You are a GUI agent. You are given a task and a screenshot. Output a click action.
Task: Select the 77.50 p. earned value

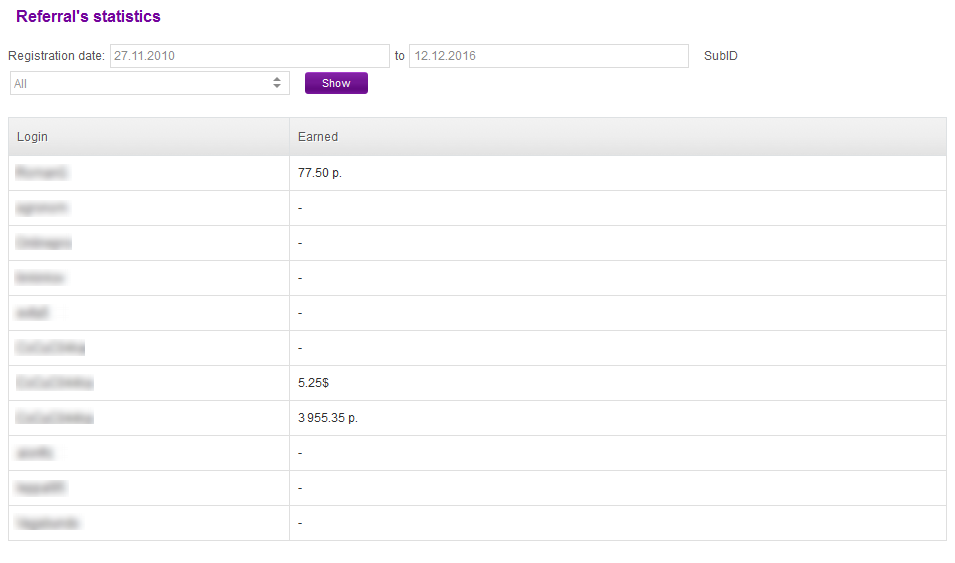click(320, 173)
